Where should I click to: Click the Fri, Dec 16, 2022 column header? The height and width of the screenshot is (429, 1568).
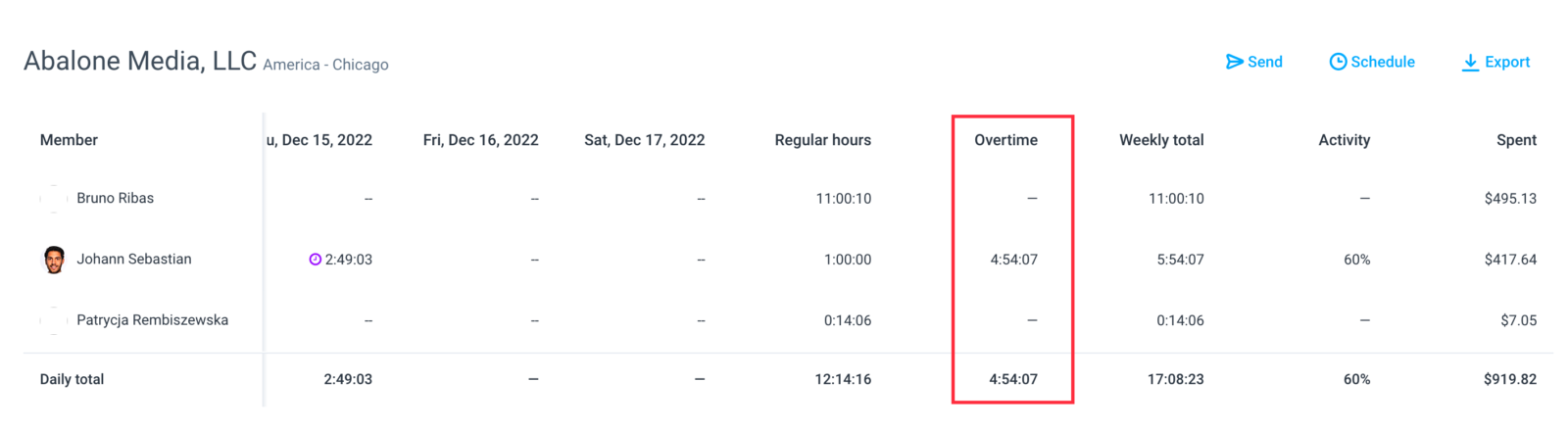(480, 140)
